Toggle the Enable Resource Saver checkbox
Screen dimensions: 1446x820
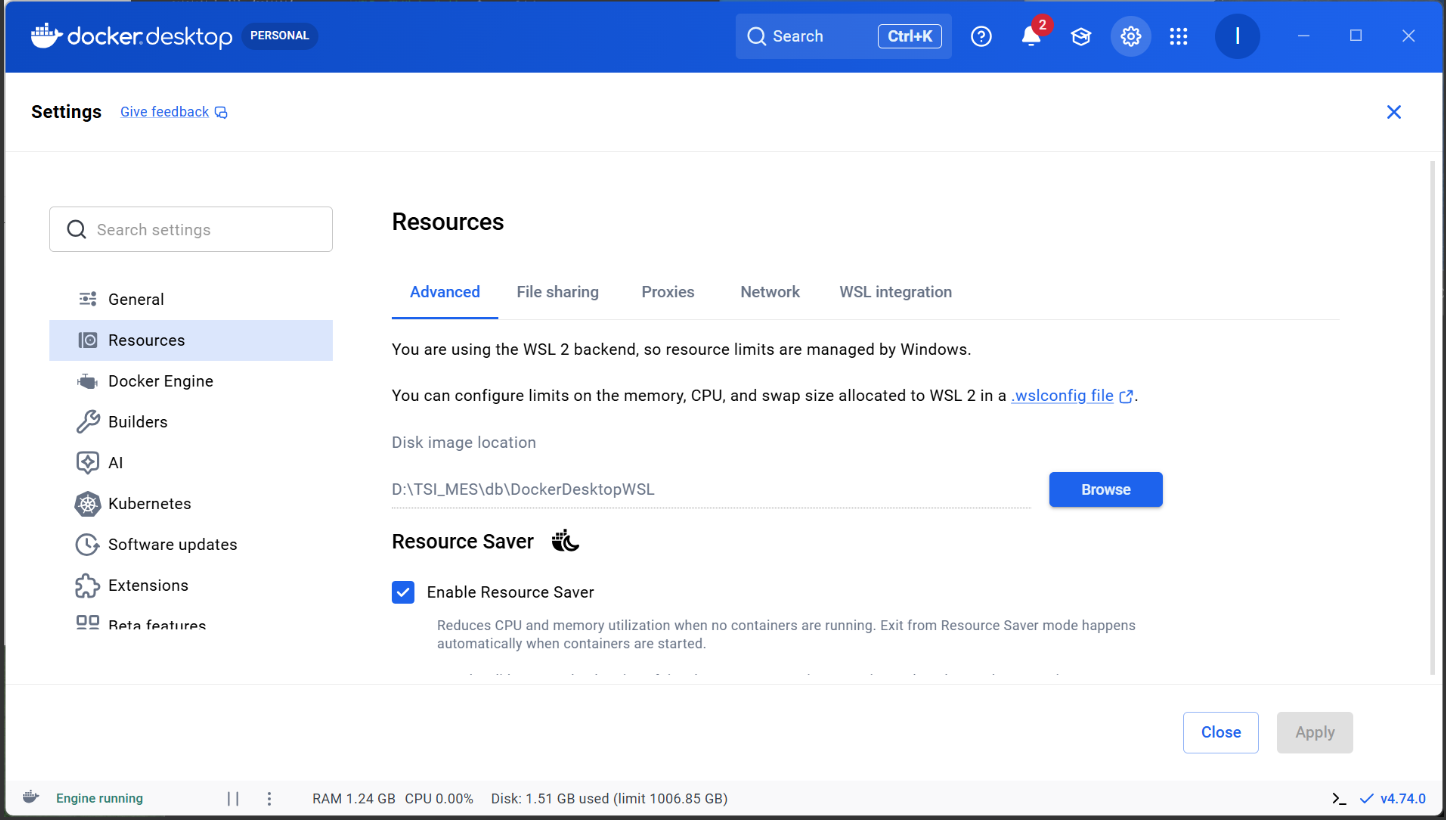click(403, 592)
